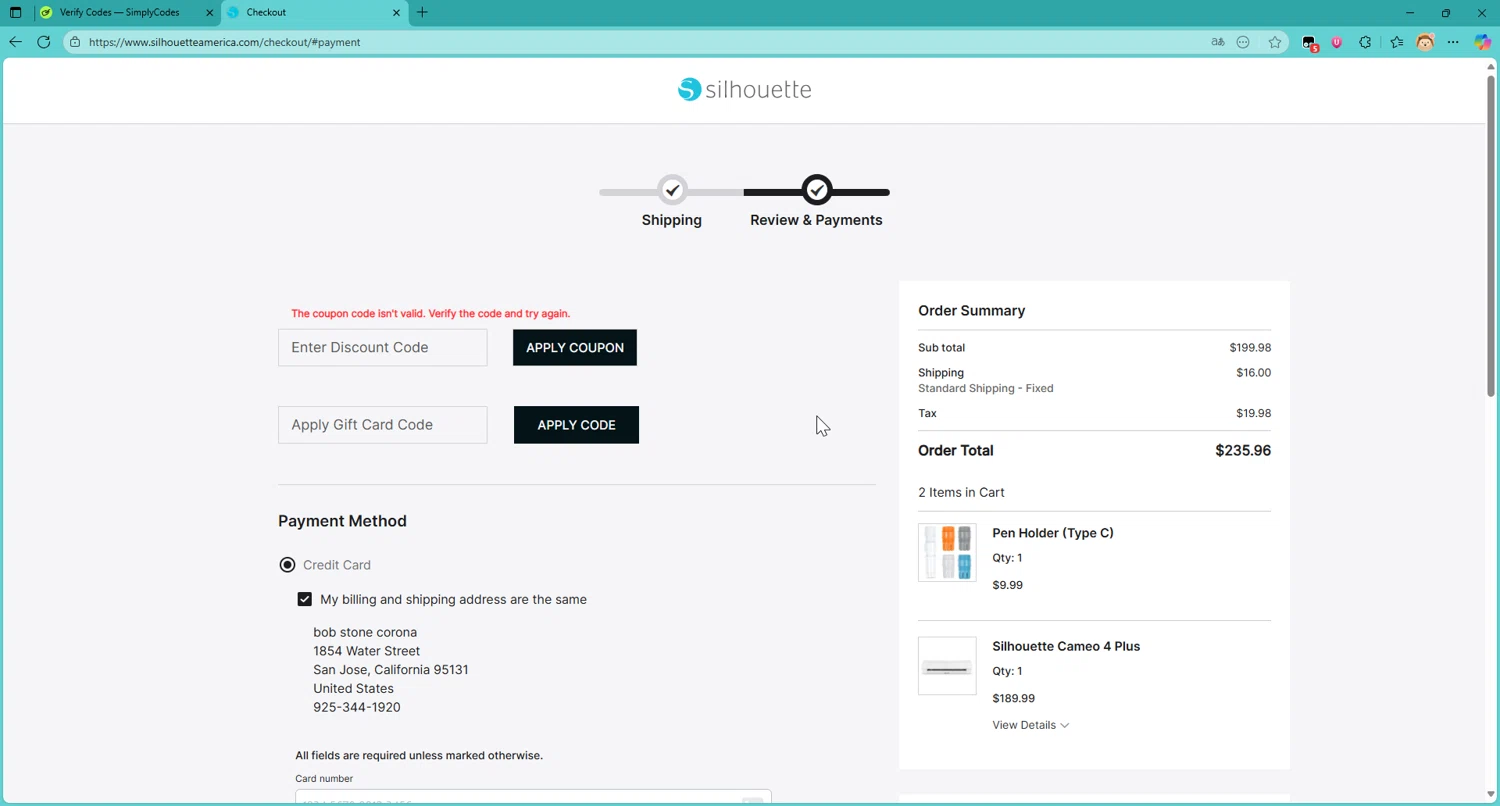The image size is (1500, 806).
Task: Select the Credit Card radio button
Action: [x=287, y=565]
